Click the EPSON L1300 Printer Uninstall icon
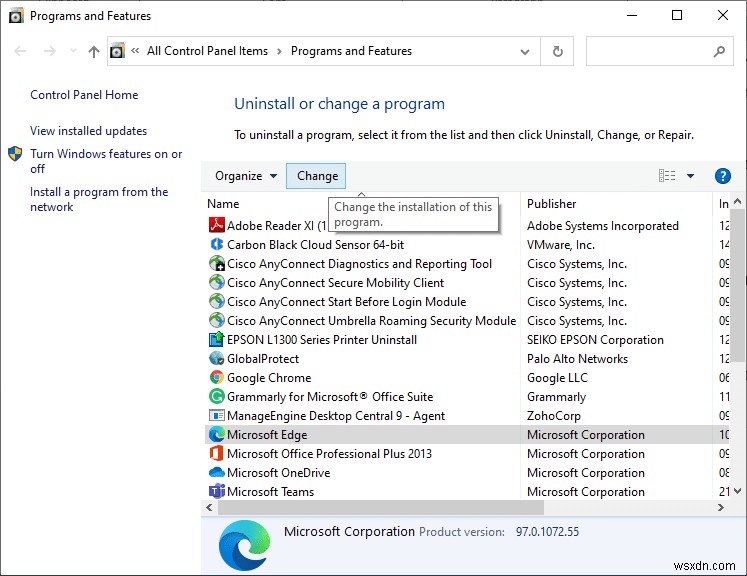 coord(217,339)
